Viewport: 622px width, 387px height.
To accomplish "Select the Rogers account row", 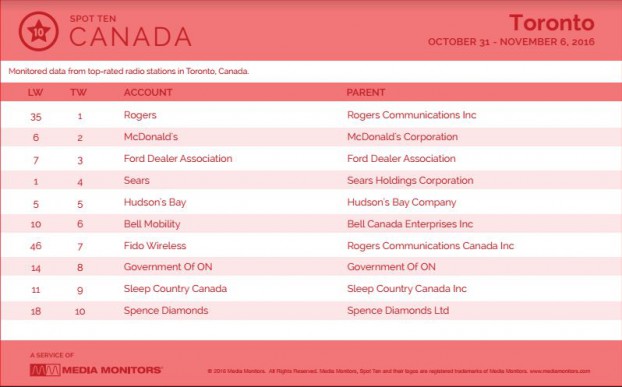I will 311,115.
